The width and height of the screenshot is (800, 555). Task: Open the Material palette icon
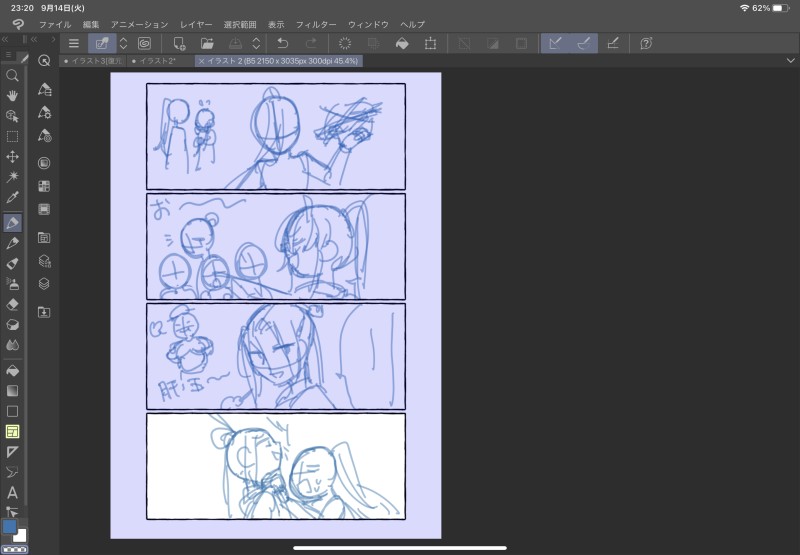click(x=44, y=312)
